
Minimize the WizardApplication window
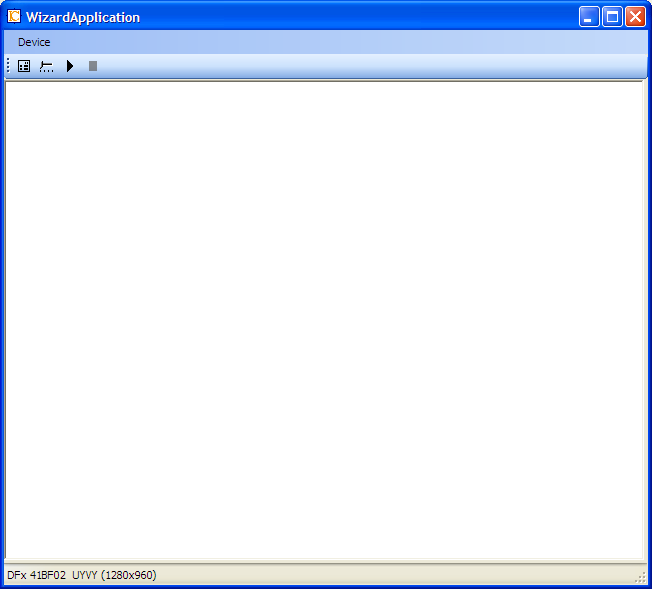coord(589,17)
